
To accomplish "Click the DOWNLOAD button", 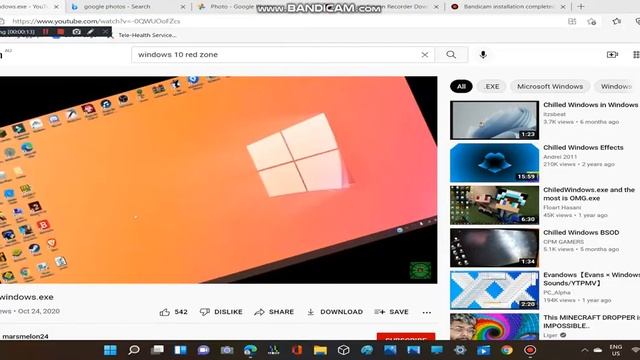I will point(335,312).
